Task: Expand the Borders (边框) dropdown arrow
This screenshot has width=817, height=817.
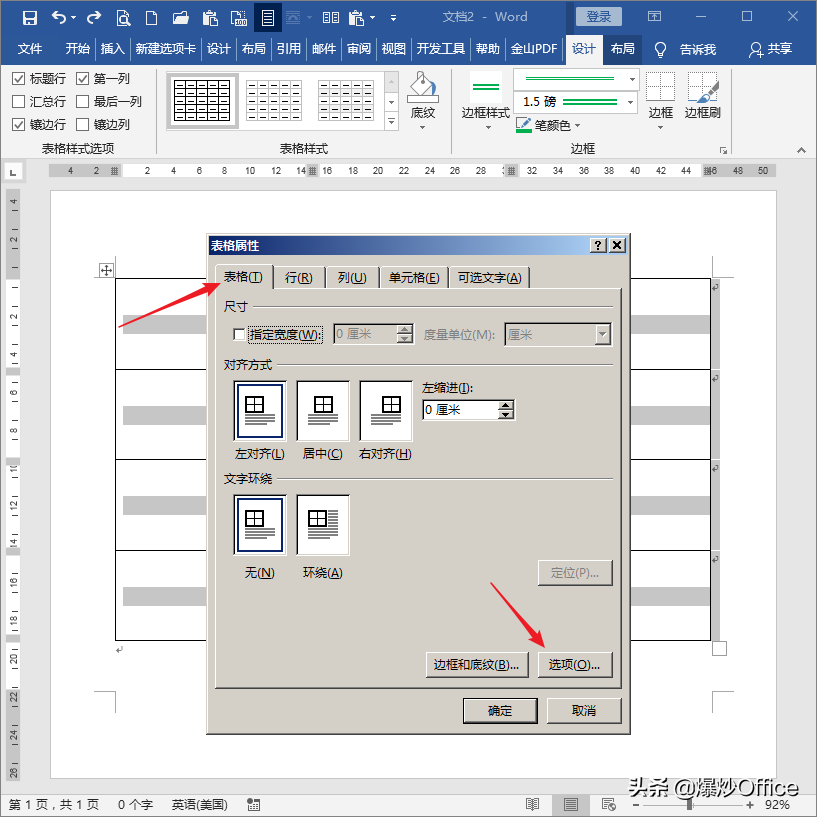Action: [x=660, y=127]
